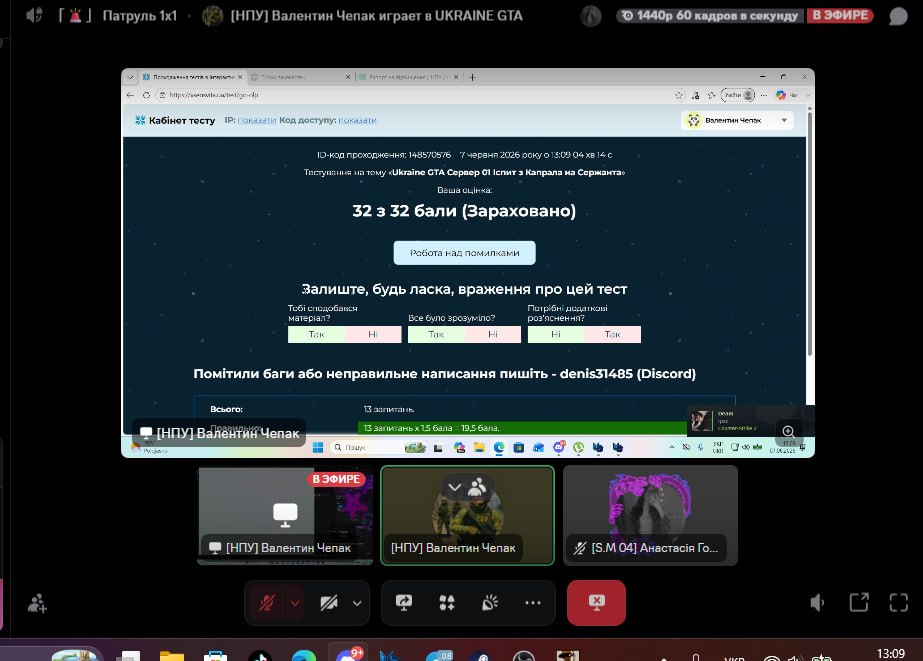923x661 pixels.
Task: Answer Ні for Потрібні додаткові роз'яснення
Action: (556, 334)
